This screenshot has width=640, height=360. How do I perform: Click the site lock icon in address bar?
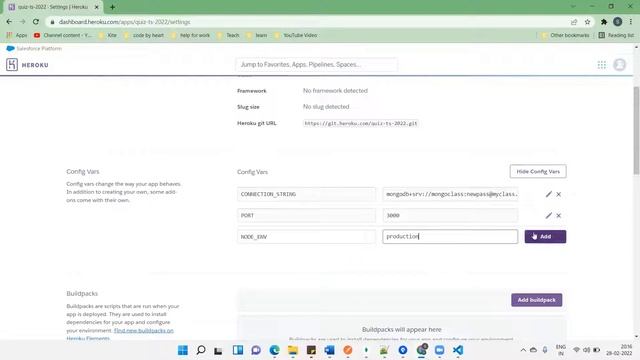[52, 22]
